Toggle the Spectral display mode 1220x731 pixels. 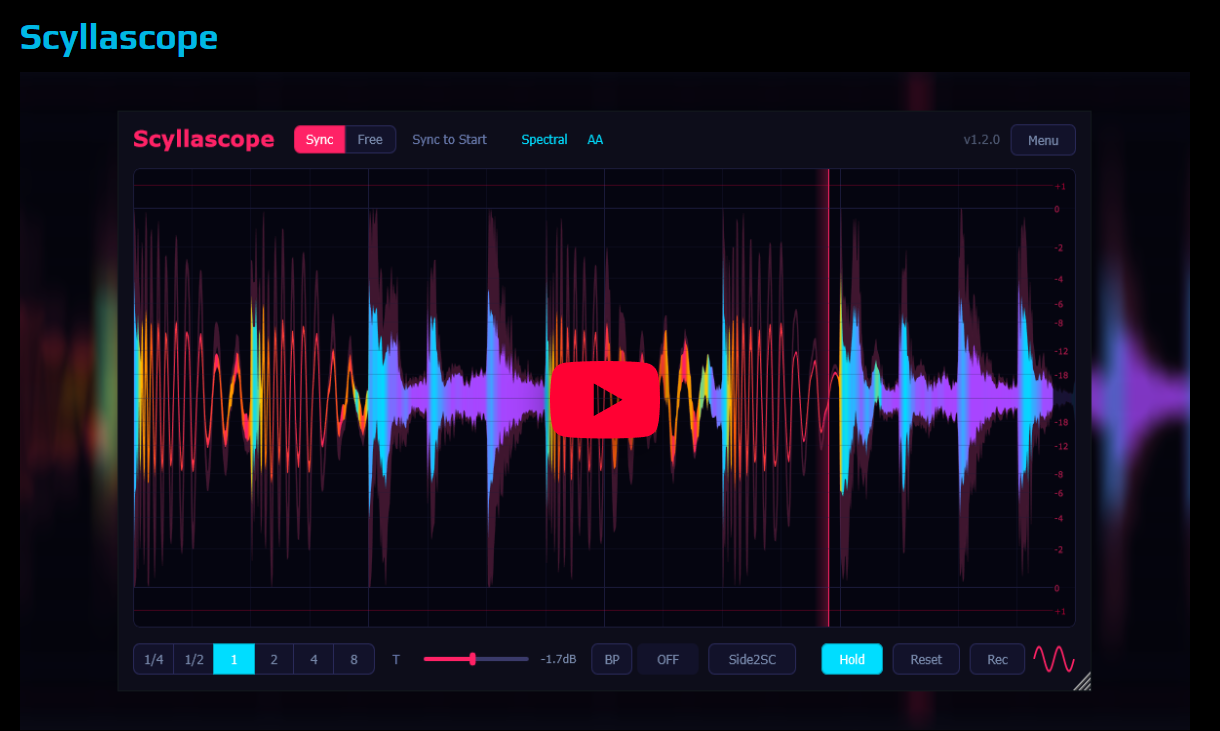[x=544, y=140]
